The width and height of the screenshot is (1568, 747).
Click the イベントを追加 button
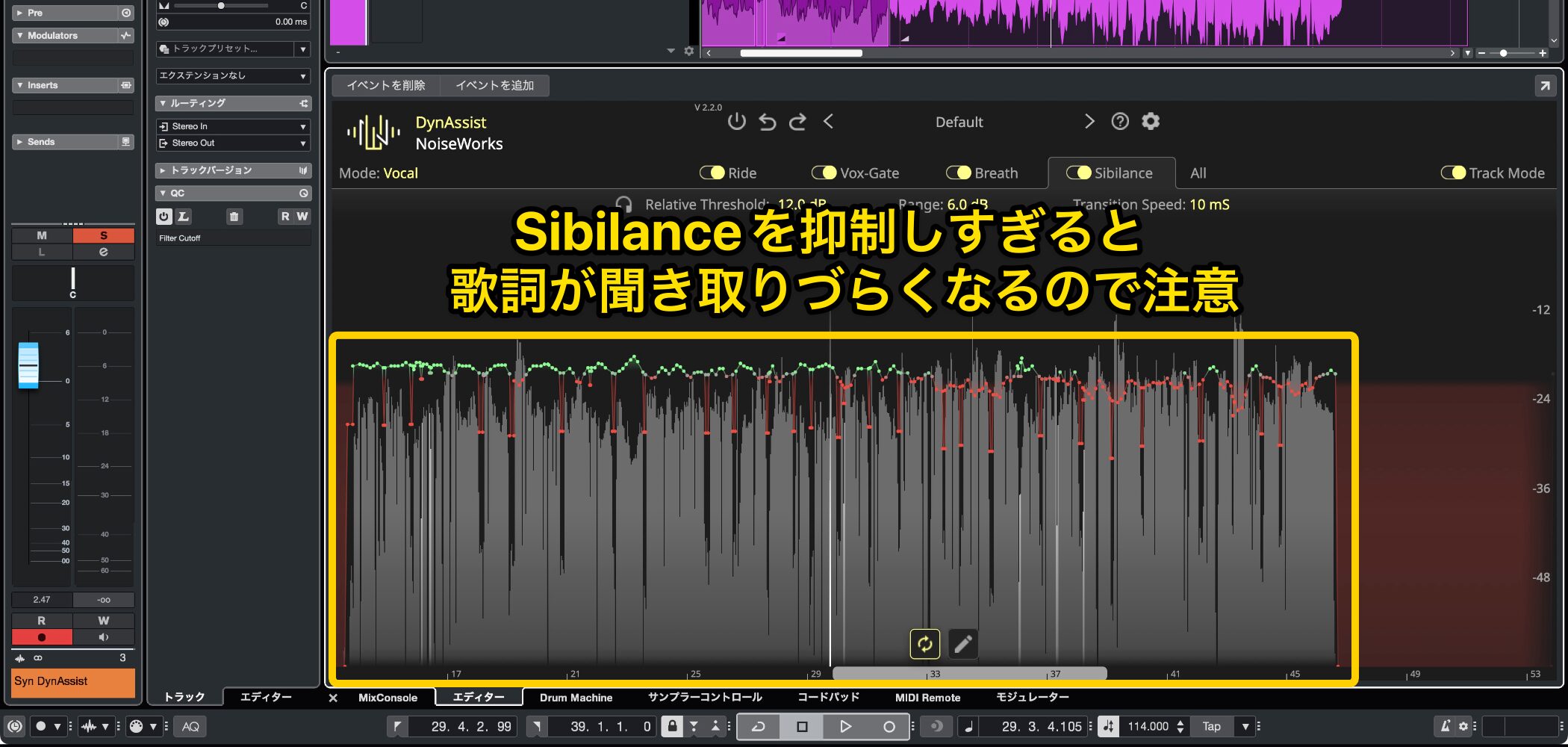point(495,86)
